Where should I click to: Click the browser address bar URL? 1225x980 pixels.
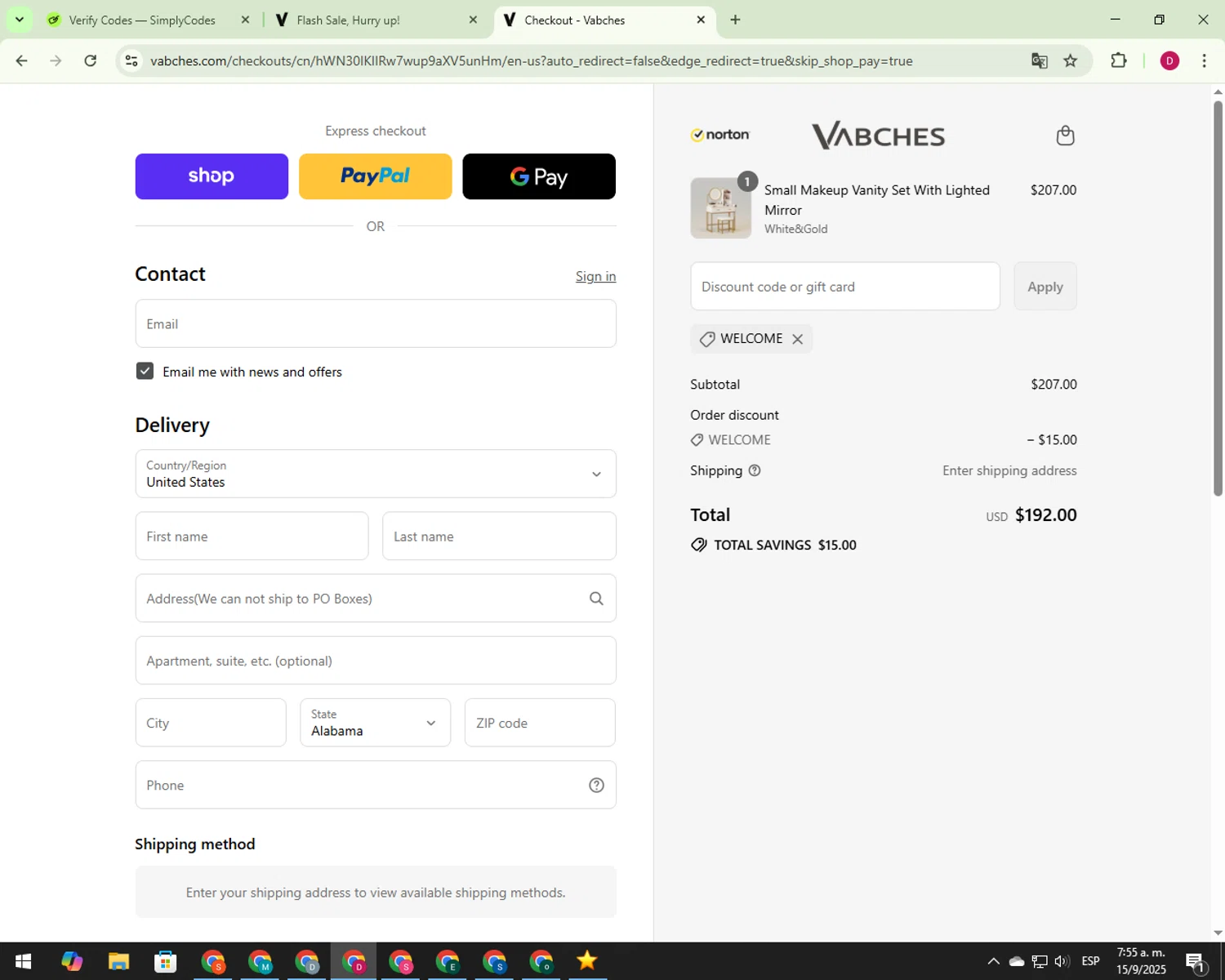coord(532,60)
